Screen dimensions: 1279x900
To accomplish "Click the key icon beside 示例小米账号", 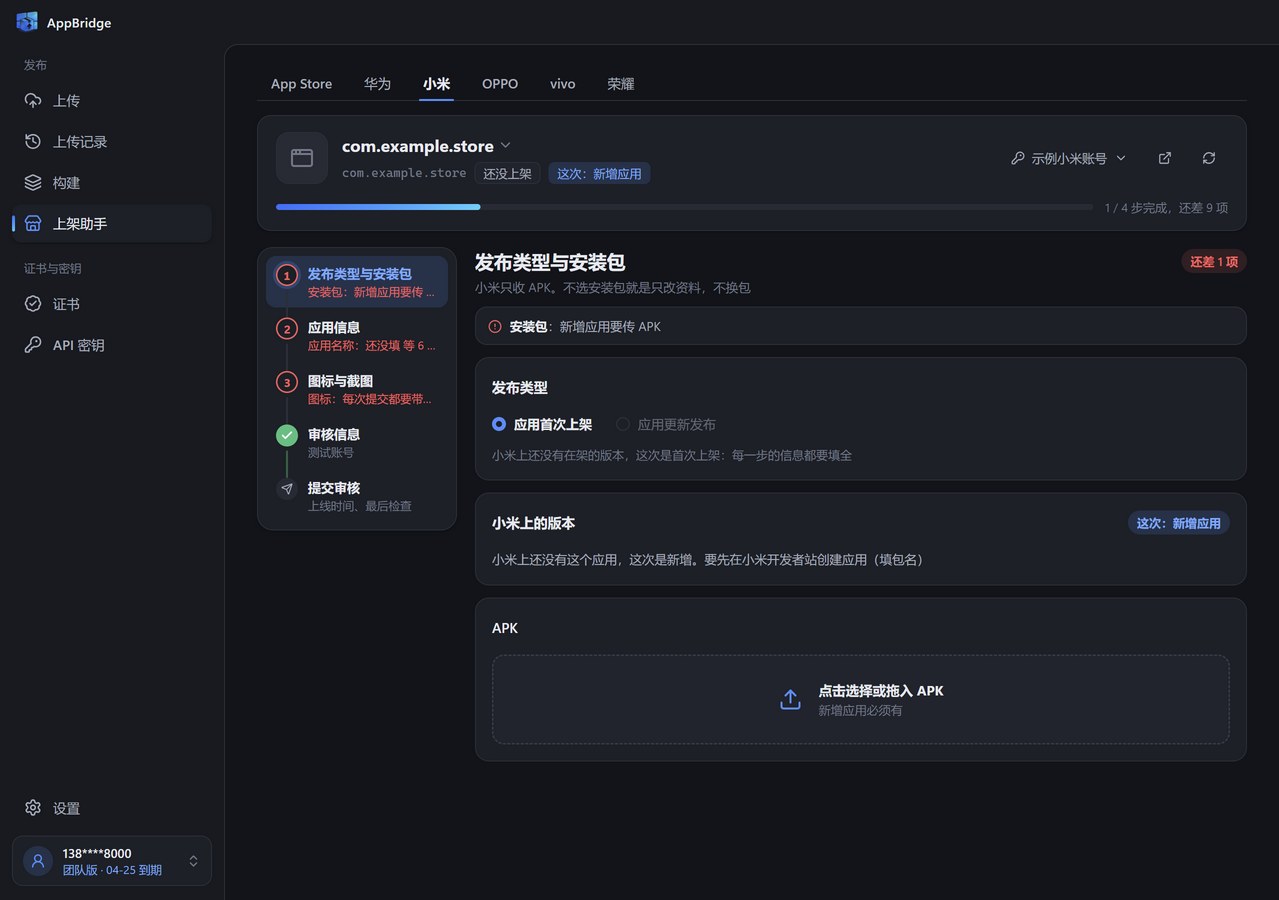I will point(1018,158).
